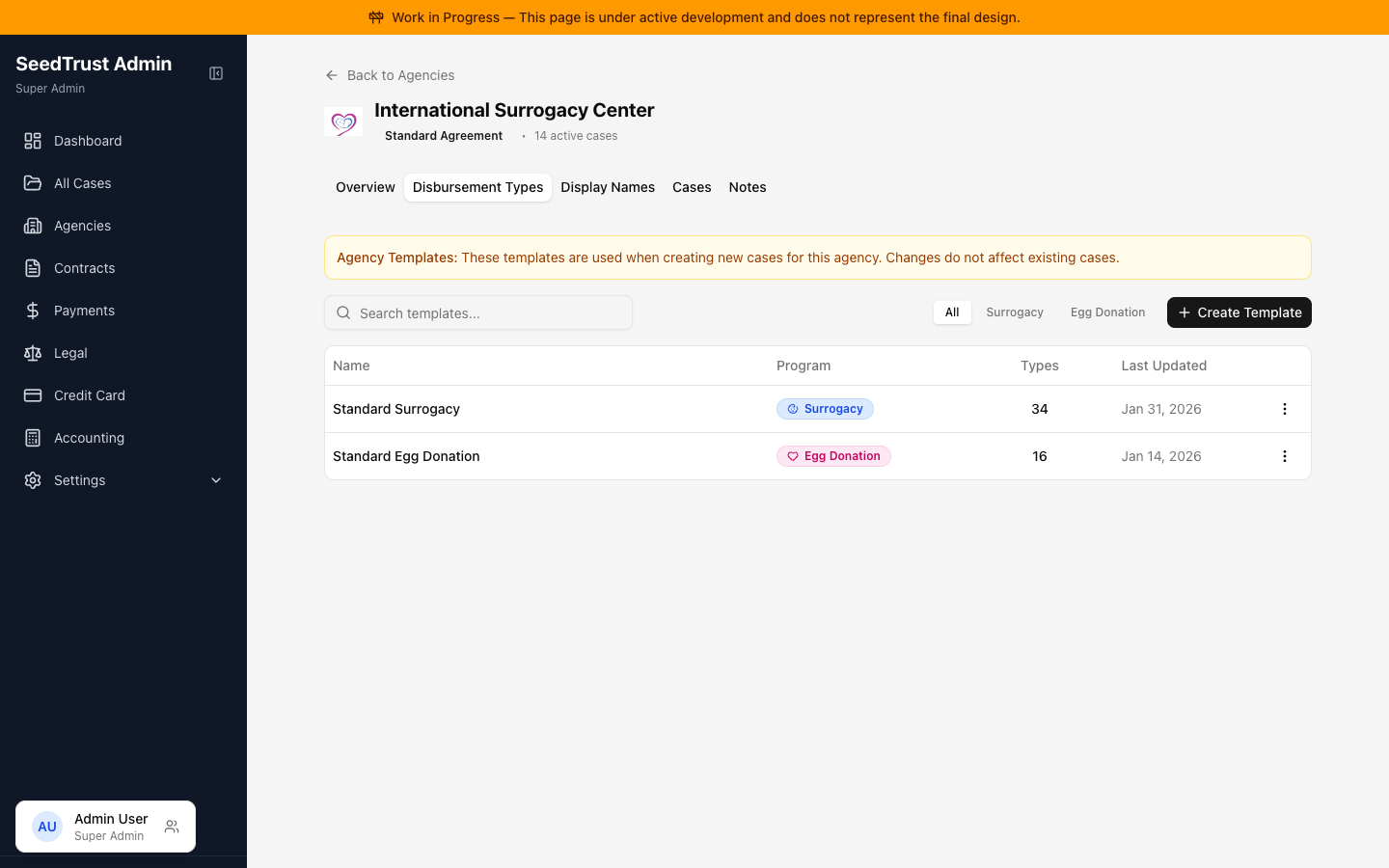Click the Accounting calculator icon
This screenshot has width=1389, height=868.
pyautogui.click(x=33, y=438)
